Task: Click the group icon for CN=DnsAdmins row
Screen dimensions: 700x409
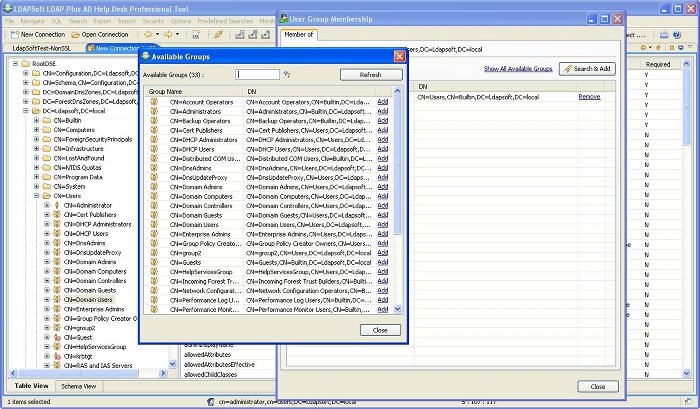Action: coord(155,168)
